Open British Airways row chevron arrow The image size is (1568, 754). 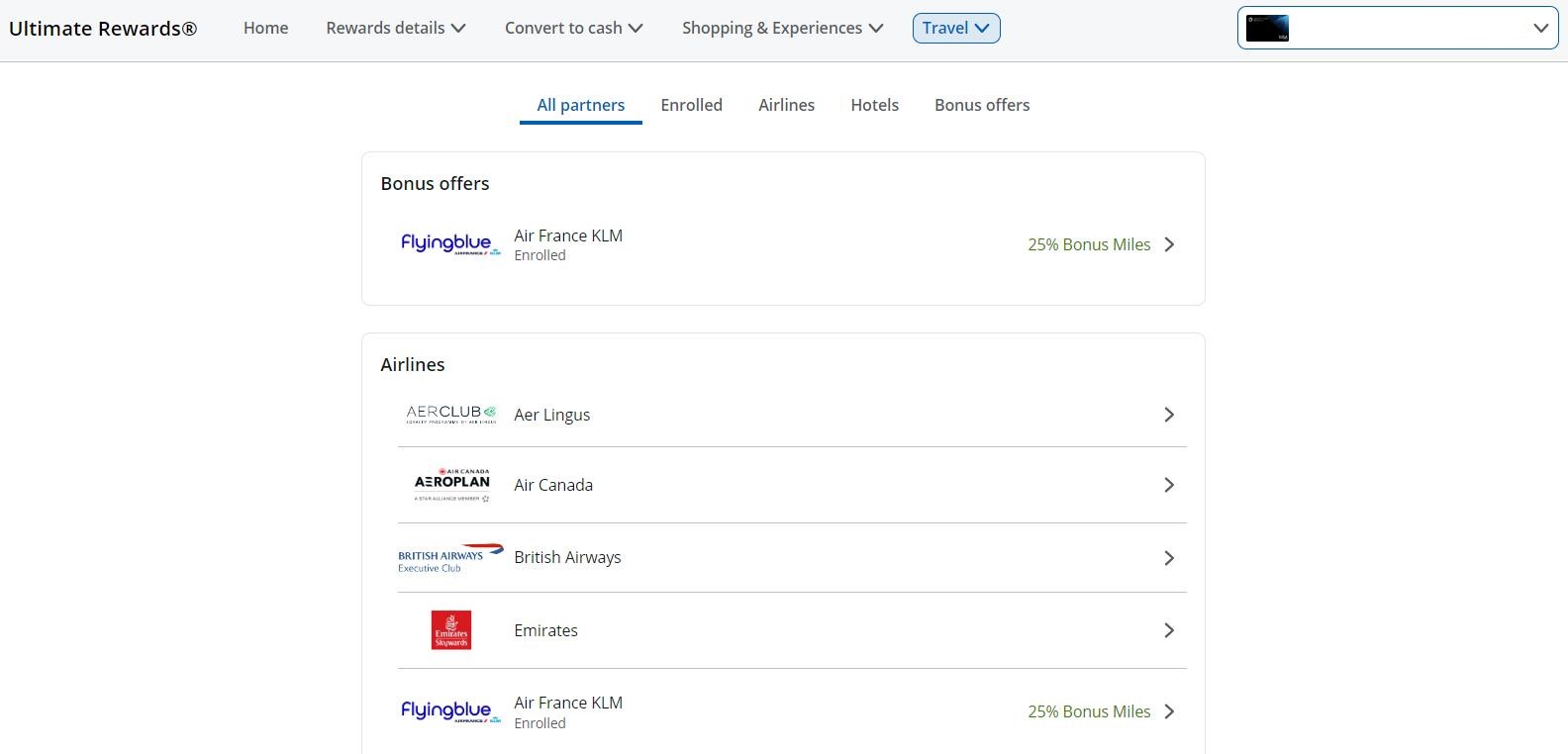click(x=1169, y=558)
